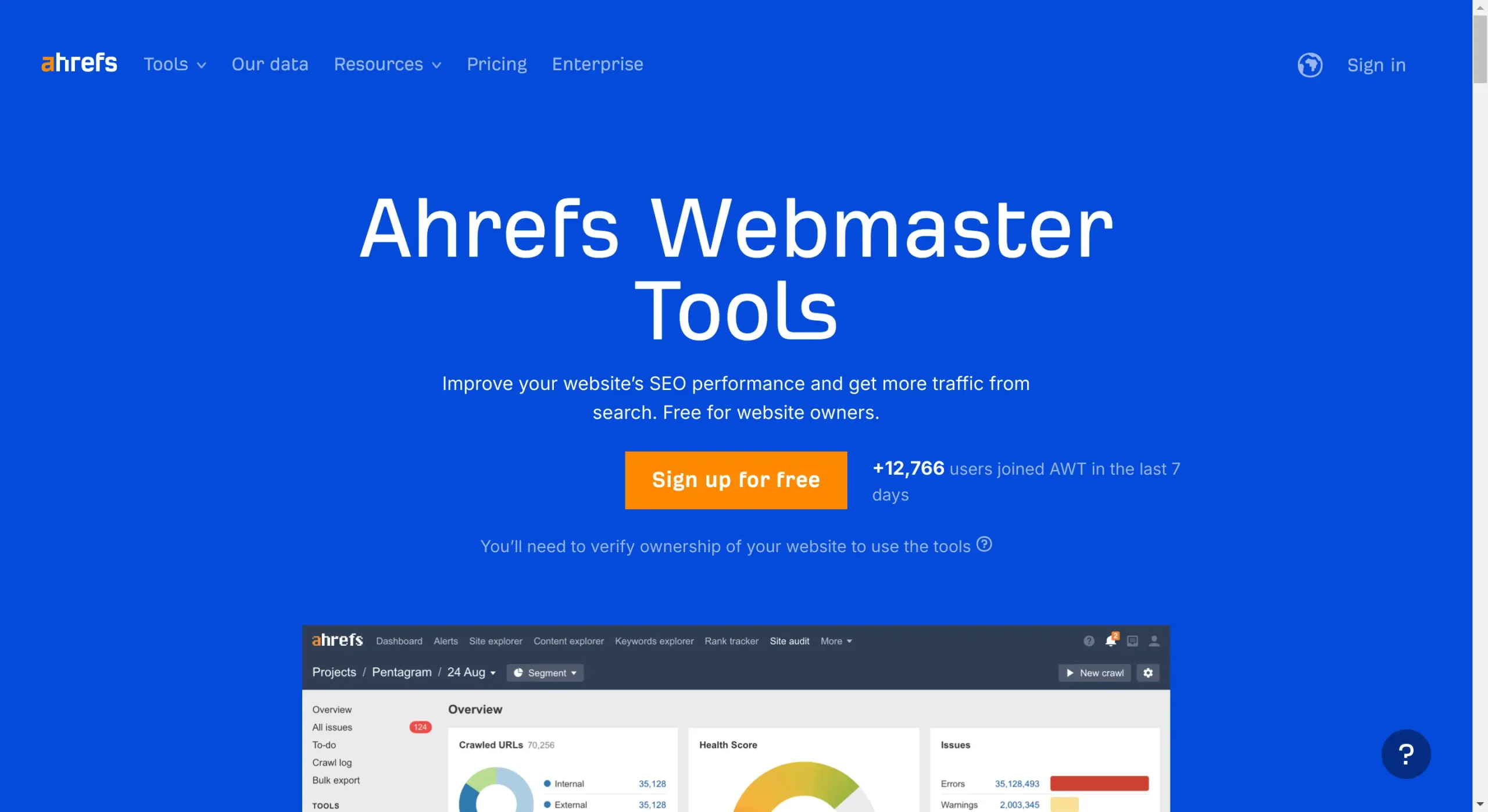Image resolution: width=1488 pixels, height=812 pixels.
Task: Click the Overview sidebar item
Action: tap(332, 709)
